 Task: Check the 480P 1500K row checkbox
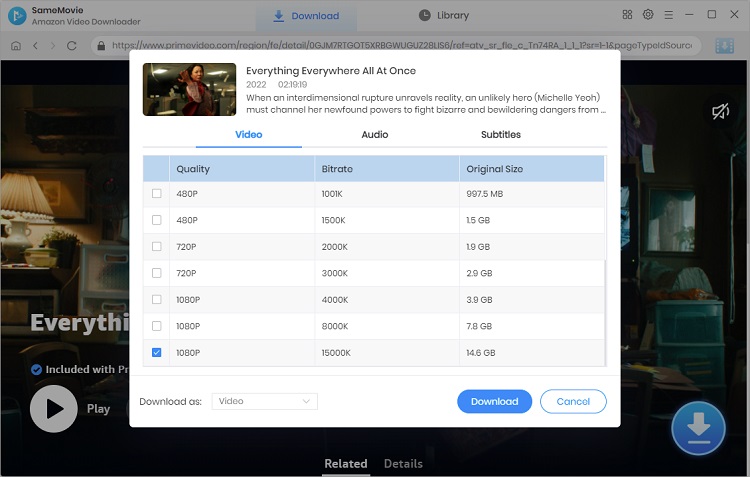(156, 220)
